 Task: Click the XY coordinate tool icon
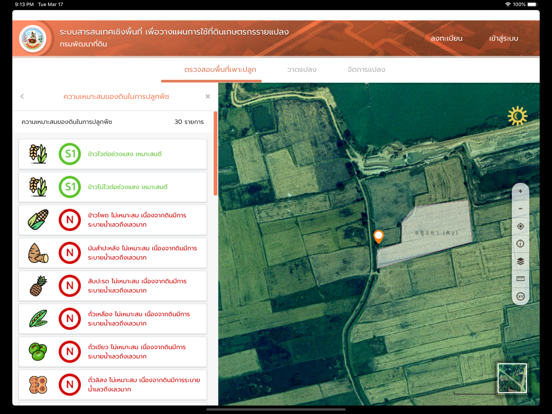[520, 296]
